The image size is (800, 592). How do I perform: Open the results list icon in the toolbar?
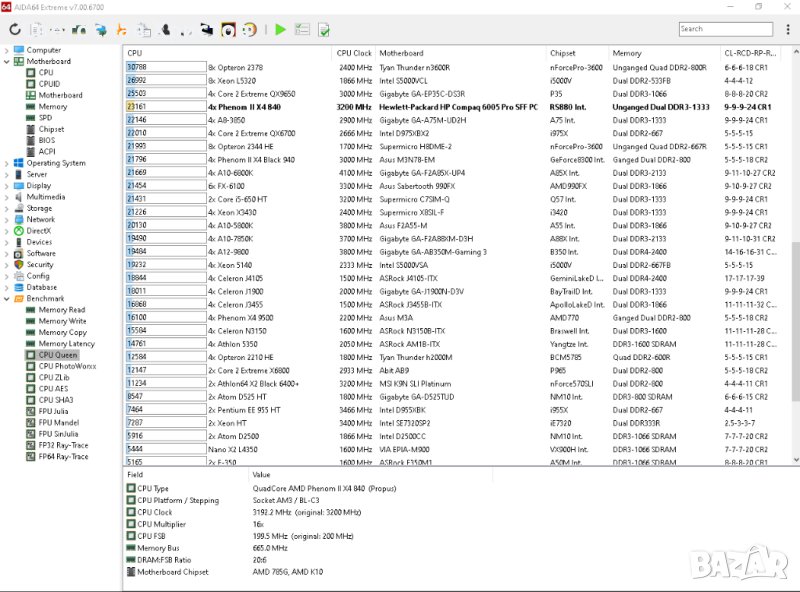click(302, 30)
